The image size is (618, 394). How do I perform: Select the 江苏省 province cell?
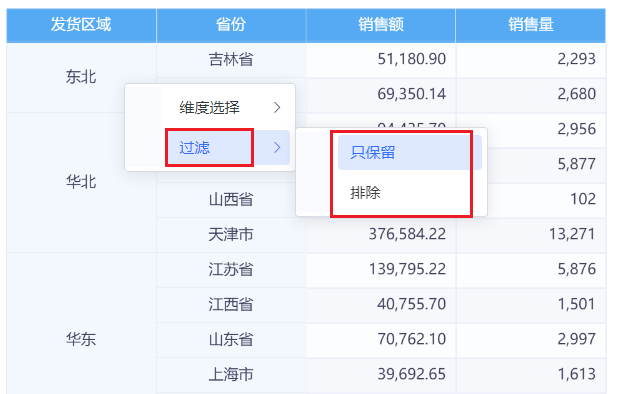pos(231,269)
